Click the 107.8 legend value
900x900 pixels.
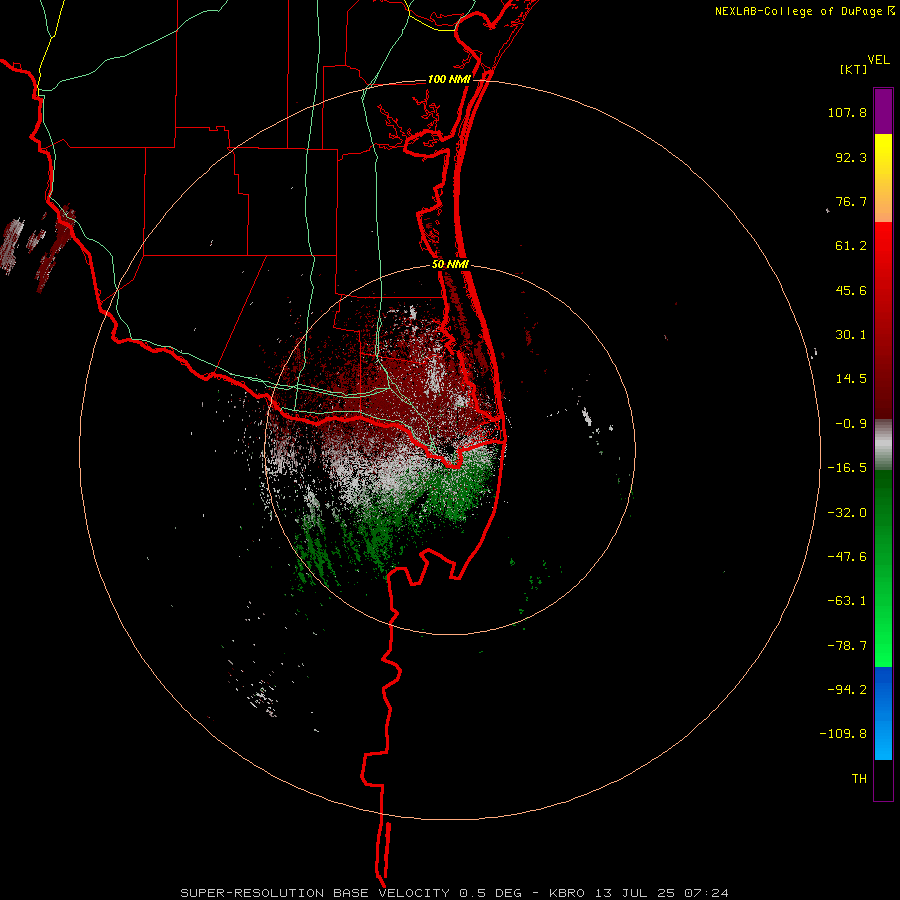pyautogui.click(x=847, y=112)
